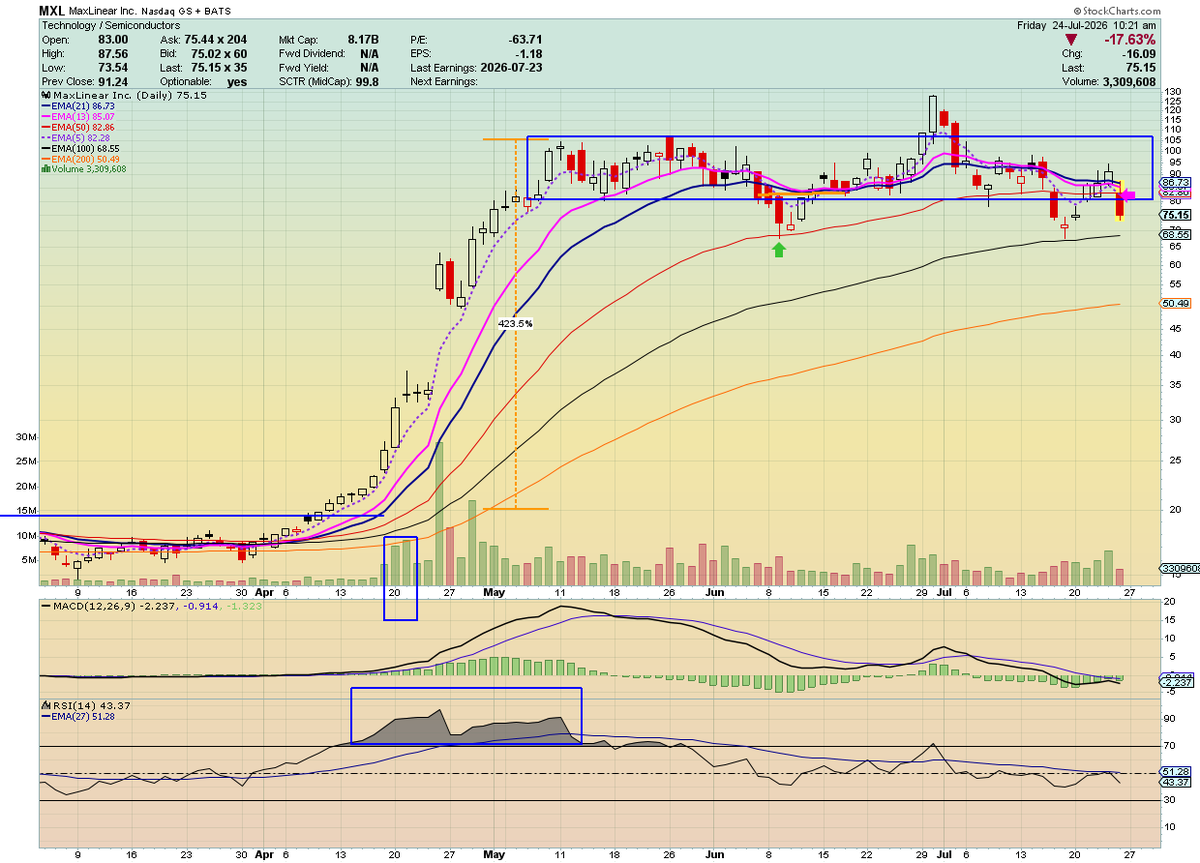Click the 86.73 price tag on right axis
The image size is (1200, 863).
click(1174, 185)
